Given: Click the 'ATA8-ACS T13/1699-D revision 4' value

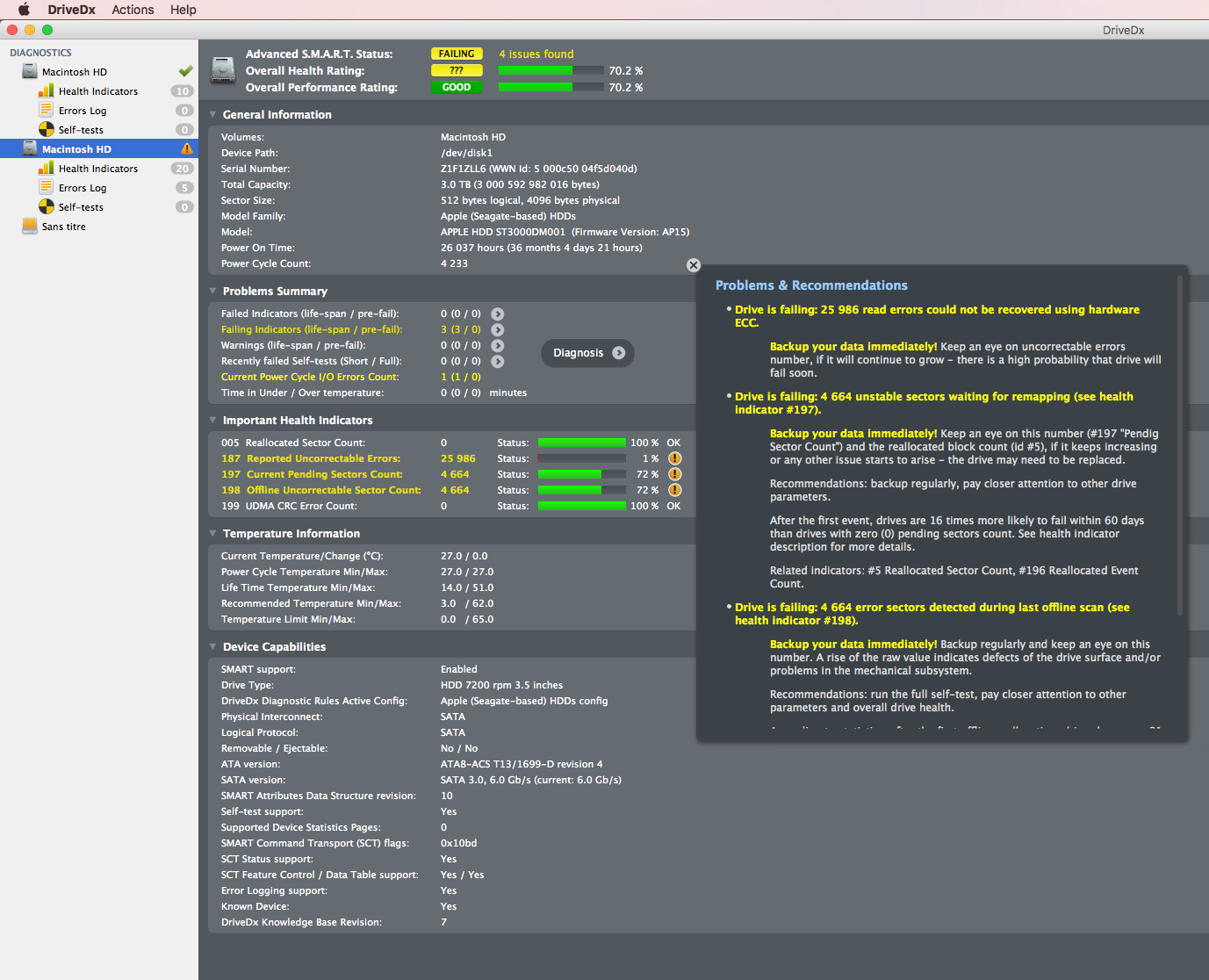Looking at the screenshot, I should (x=522, y=764).
